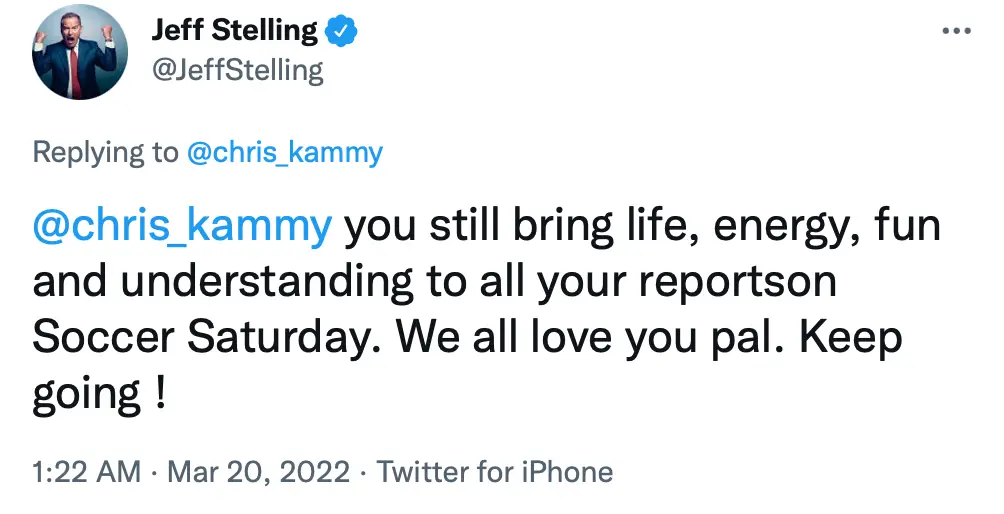The image size is (1004, 514).
Task: Click the Jeff Stelling display name
Action: (x=235, y=32)
